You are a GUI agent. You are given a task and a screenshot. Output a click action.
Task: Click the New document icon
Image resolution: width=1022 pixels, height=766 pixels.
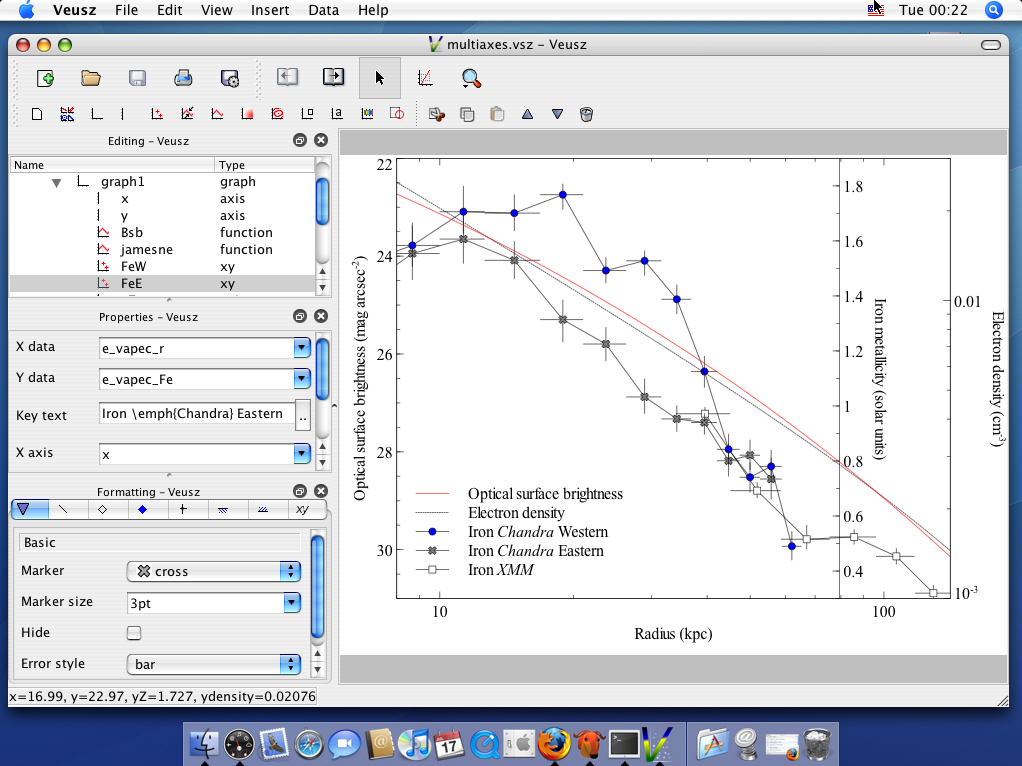point(44,78)
